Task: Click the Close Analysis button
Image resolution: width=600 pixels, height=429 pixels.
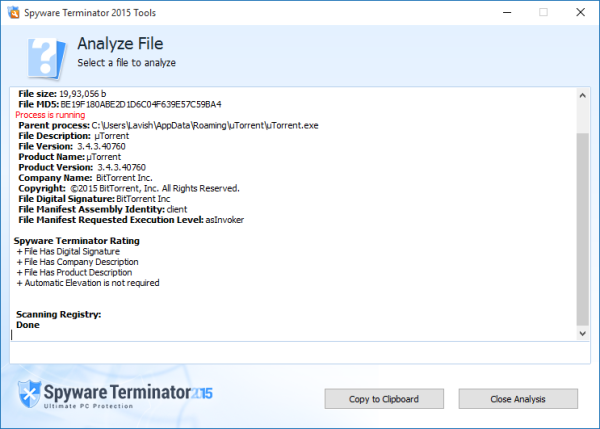Action: (x=518, y=399)
